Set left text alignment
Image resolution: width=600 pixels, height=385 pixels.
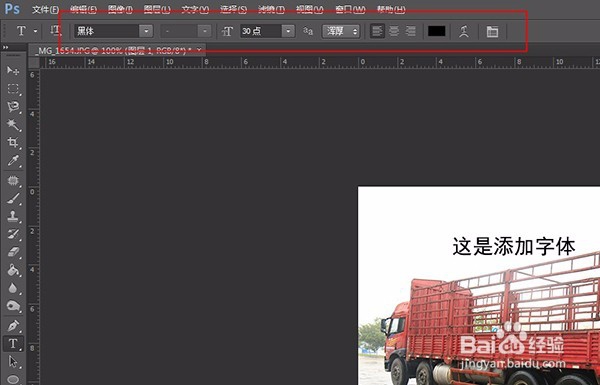[377, 31]
